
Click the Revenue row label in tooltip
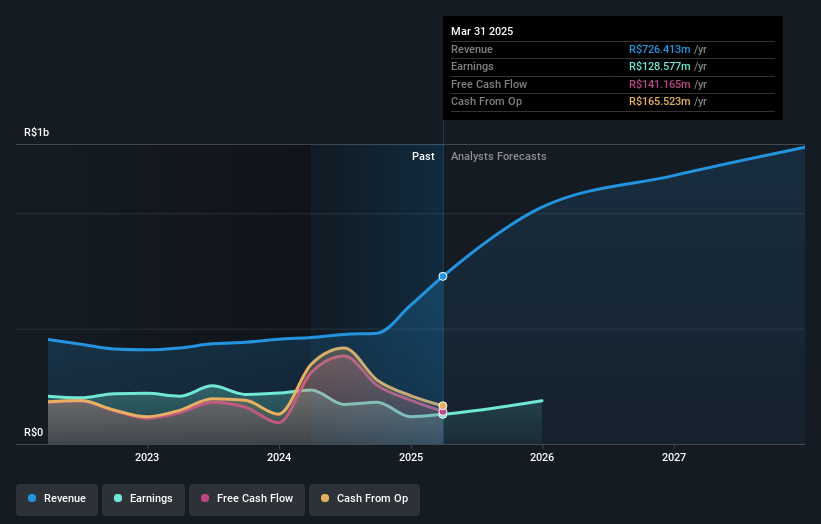coord(472,49)
